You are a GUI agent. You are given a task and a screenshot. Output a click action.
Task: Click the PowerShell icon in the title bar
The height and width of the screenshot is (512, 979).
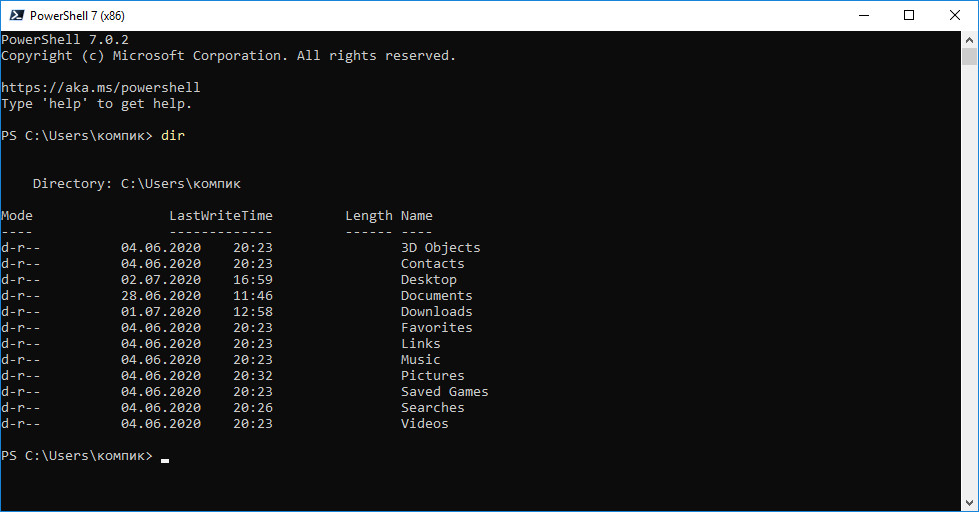[16, 16]
